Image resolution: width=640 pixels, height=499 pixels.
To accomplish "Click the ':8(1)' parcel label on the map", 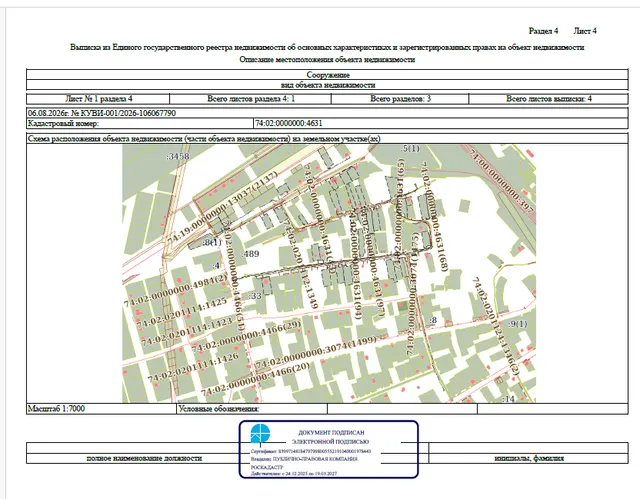I will [x=211, y=242].
